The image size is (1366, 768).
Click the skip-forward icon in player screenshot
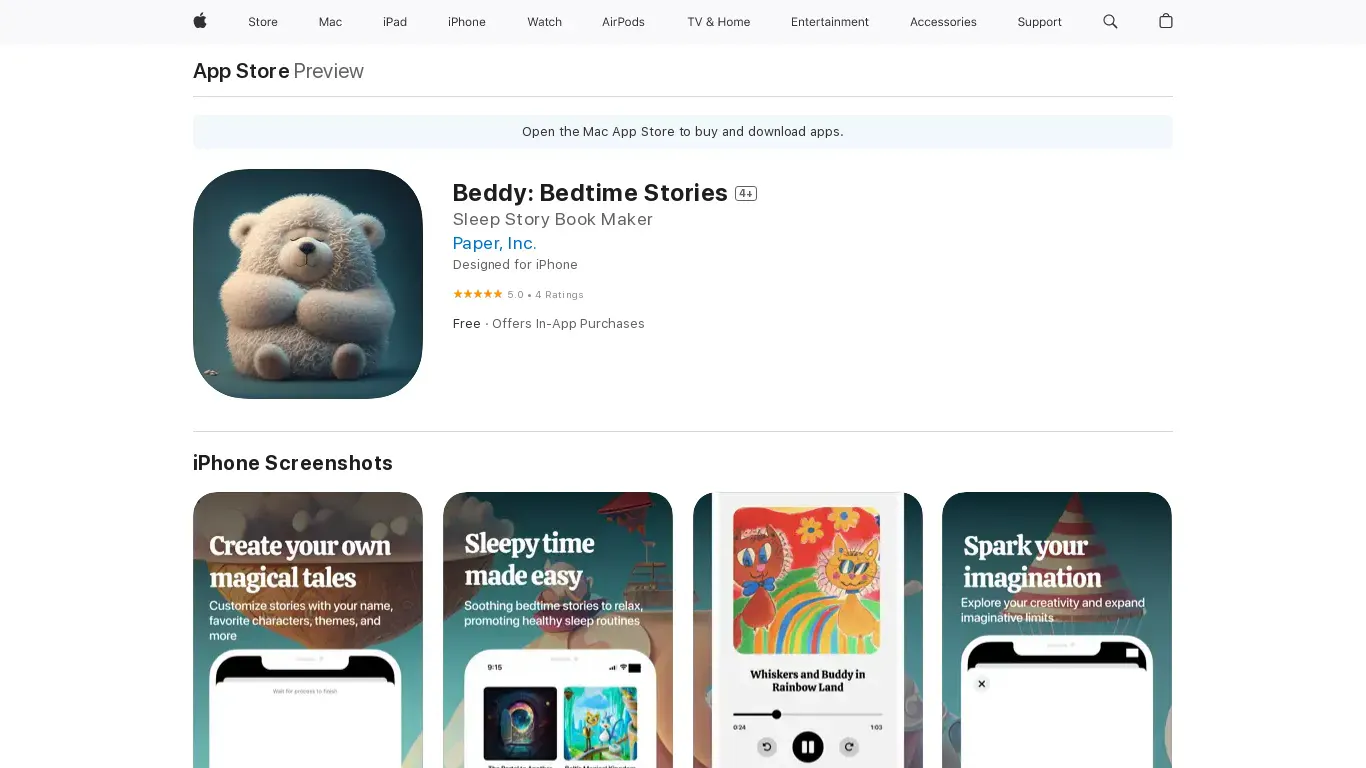click(x=849, y=746)
